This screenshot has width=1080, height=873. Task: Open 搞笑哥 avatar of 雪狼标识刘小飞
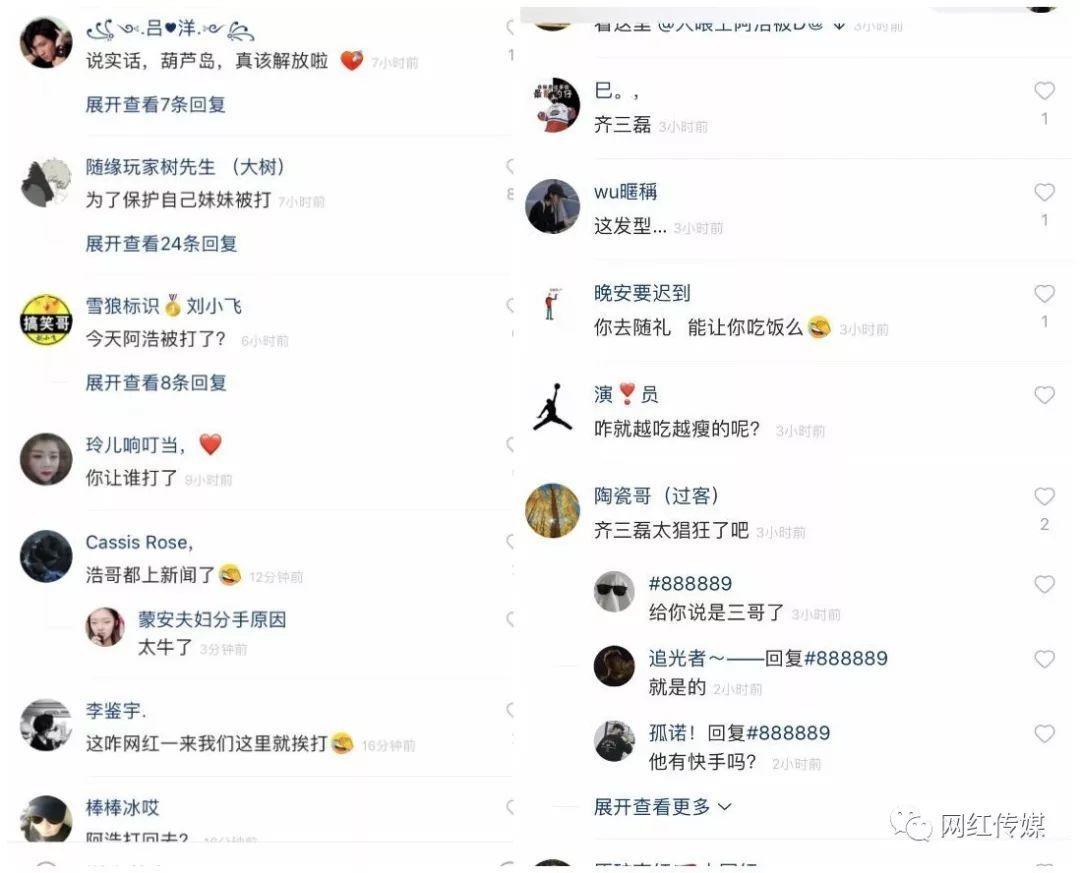pos(46,320)
